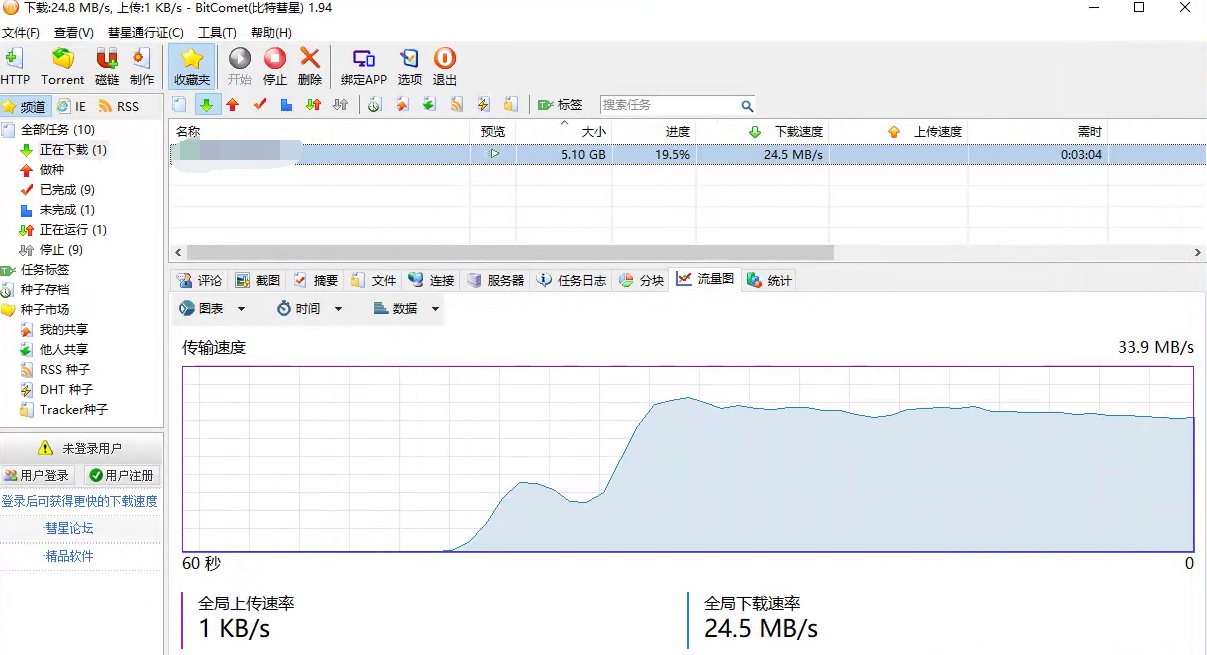Select 全部任务 (10) in the tree
Image resolution: width=1207 pixels, height=655 pixels.
pos(58,130)
